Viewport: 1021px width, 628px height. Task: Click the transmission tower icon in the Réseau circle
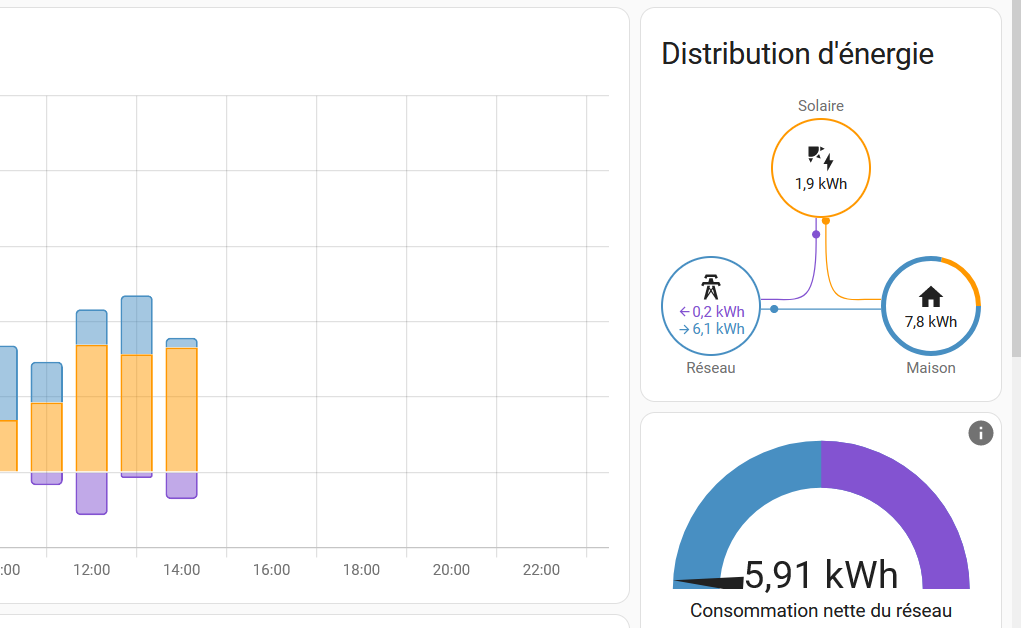710,287
